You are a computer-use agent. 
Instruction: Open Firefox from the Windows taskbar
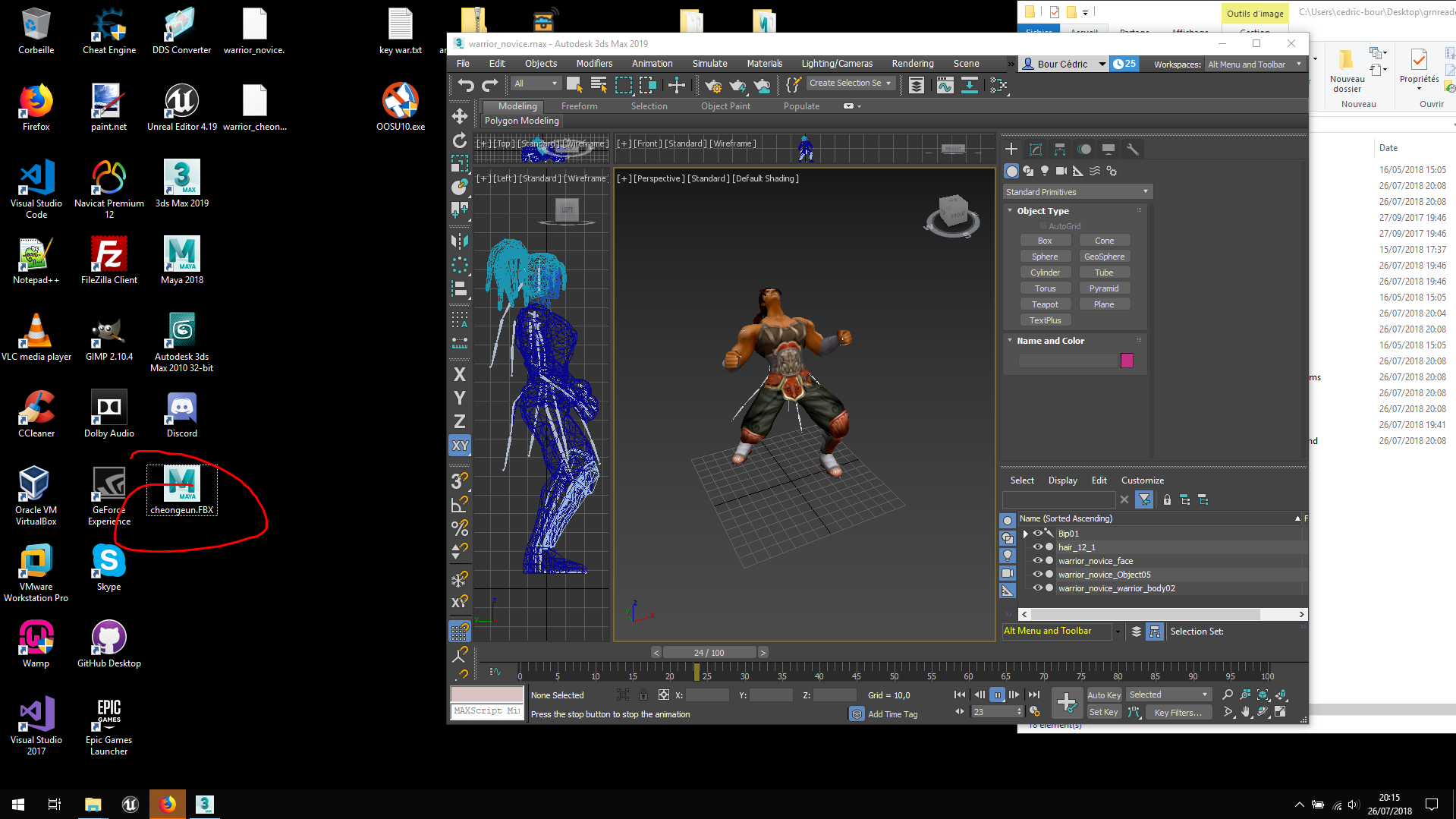(x=168, y=804)
